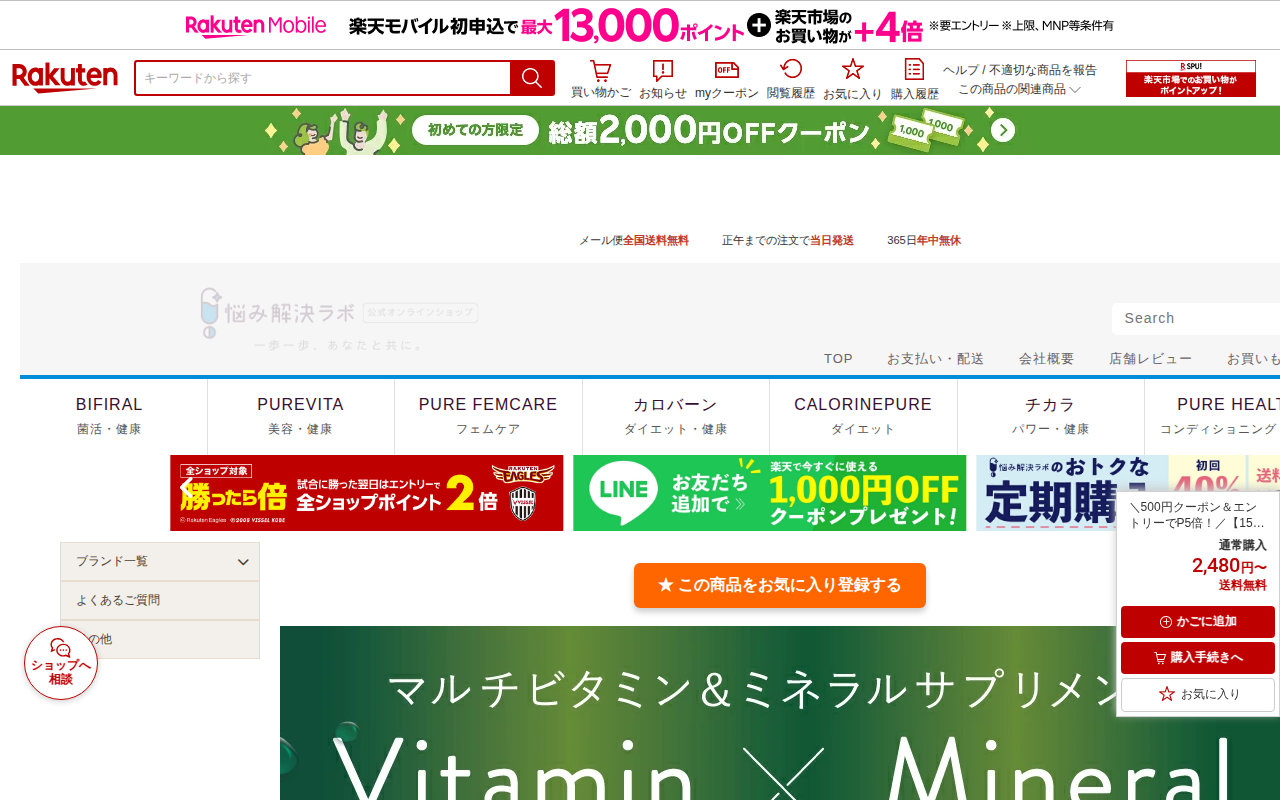Click the 500円クーポン product title text
The height and width of the screenshot is (800, 1280).
1198,515
